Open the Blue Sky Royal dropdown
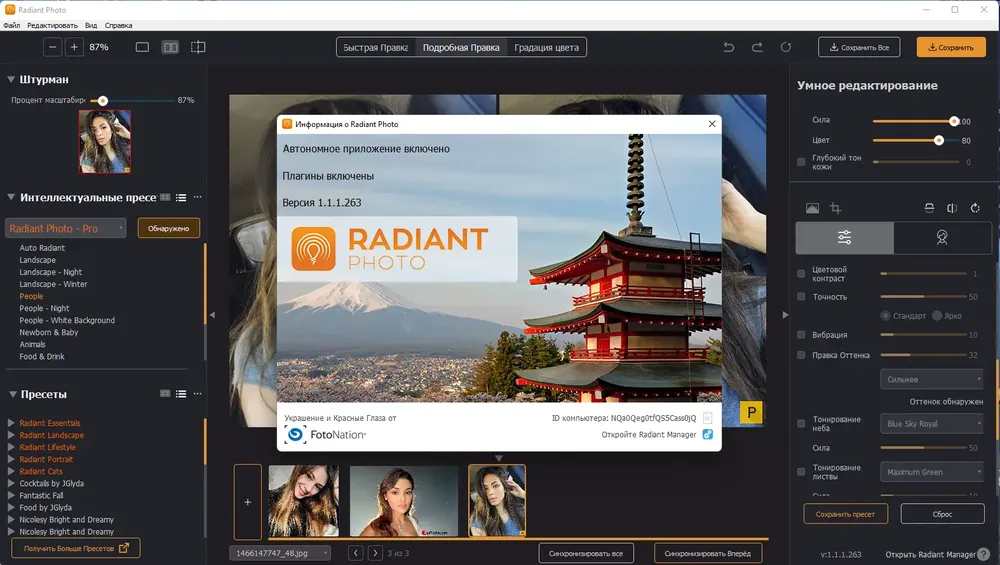Viewport: 1000px width, 565px height. [932, 424]
